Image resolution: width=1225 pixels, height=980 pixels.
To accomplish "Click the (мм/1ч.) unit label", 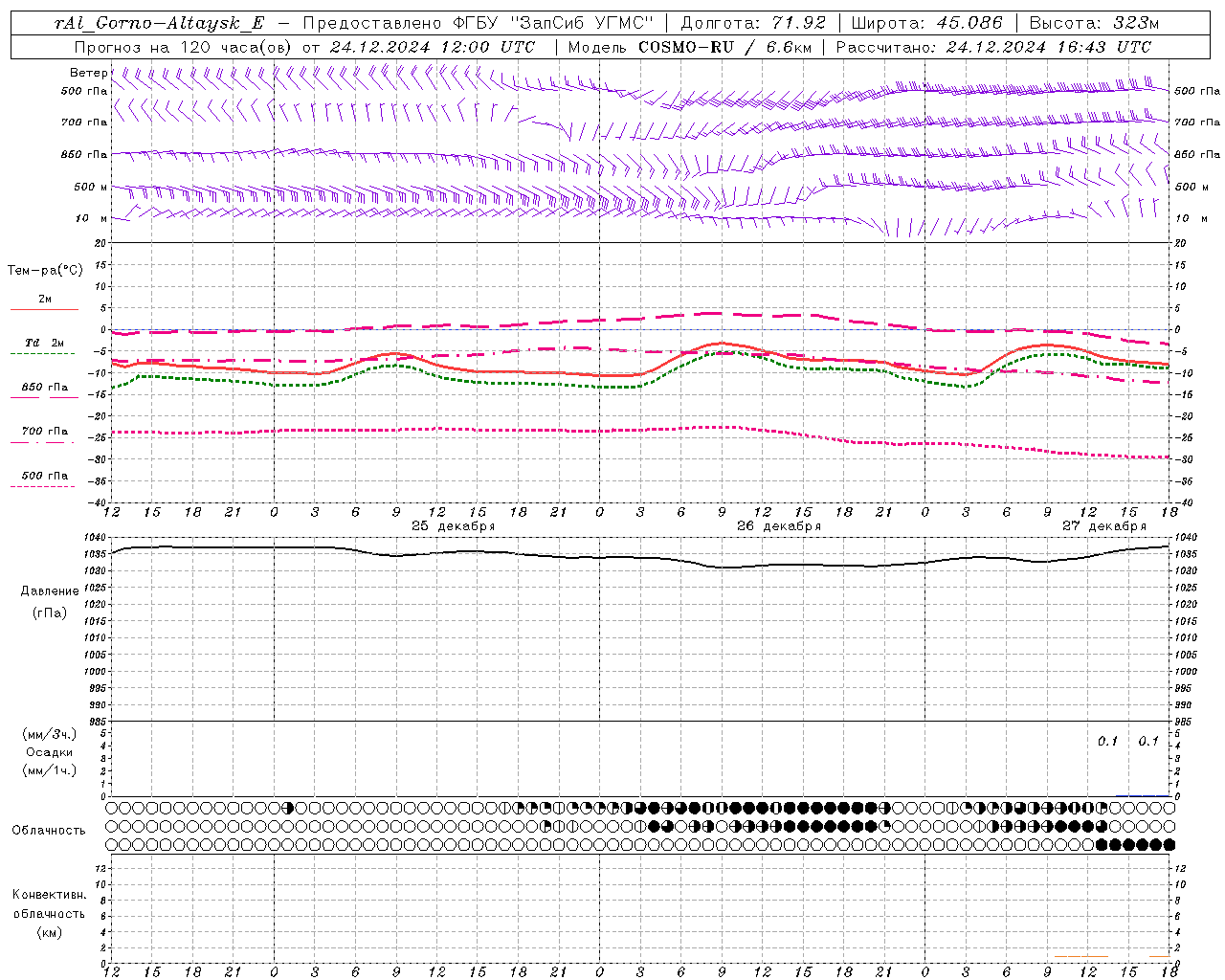I will pyautogui.click(x=50, y=770).
